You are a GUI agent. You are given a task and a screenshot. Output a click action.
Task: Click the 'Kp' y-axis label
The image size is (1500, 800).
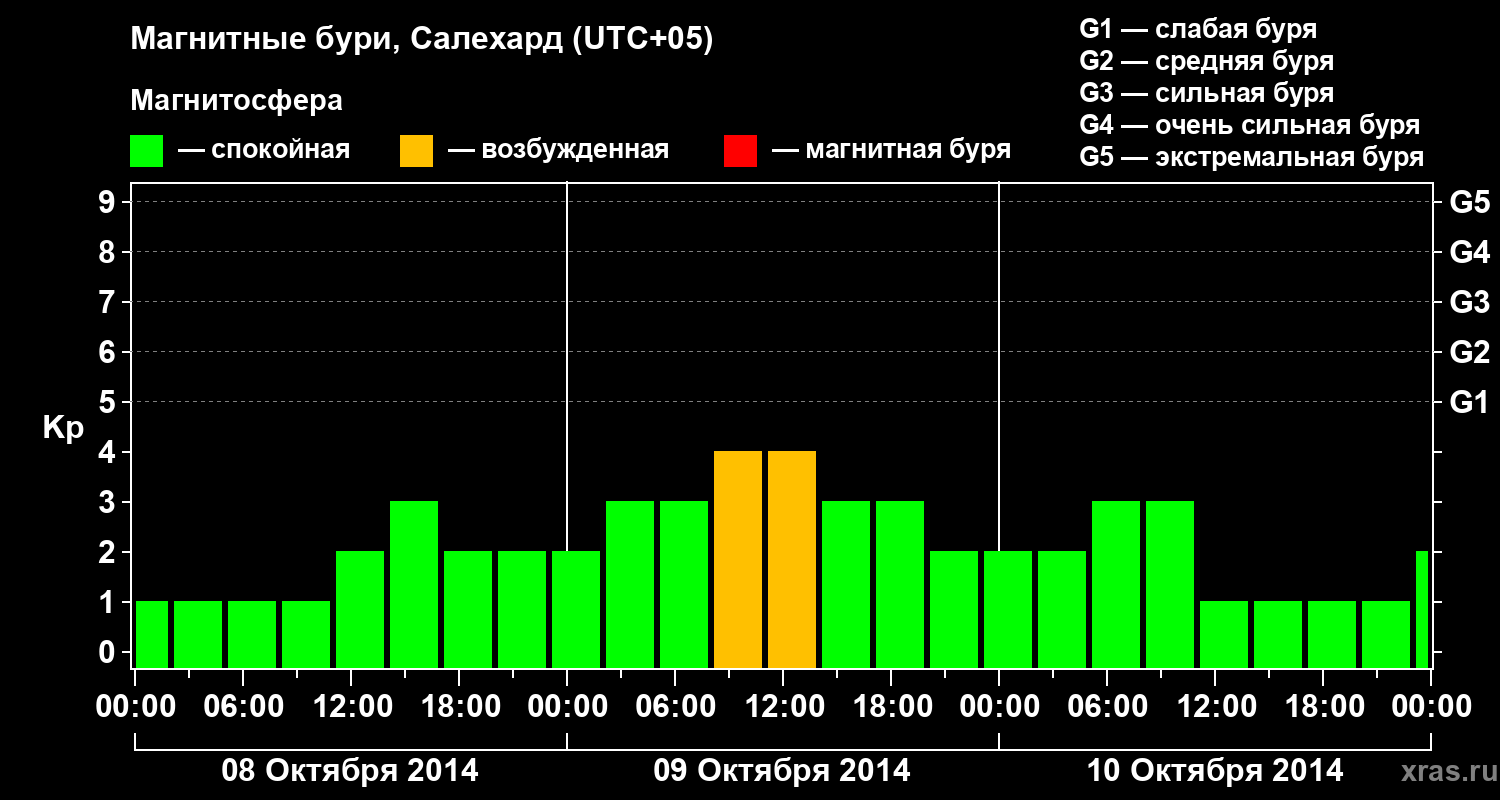63,428
